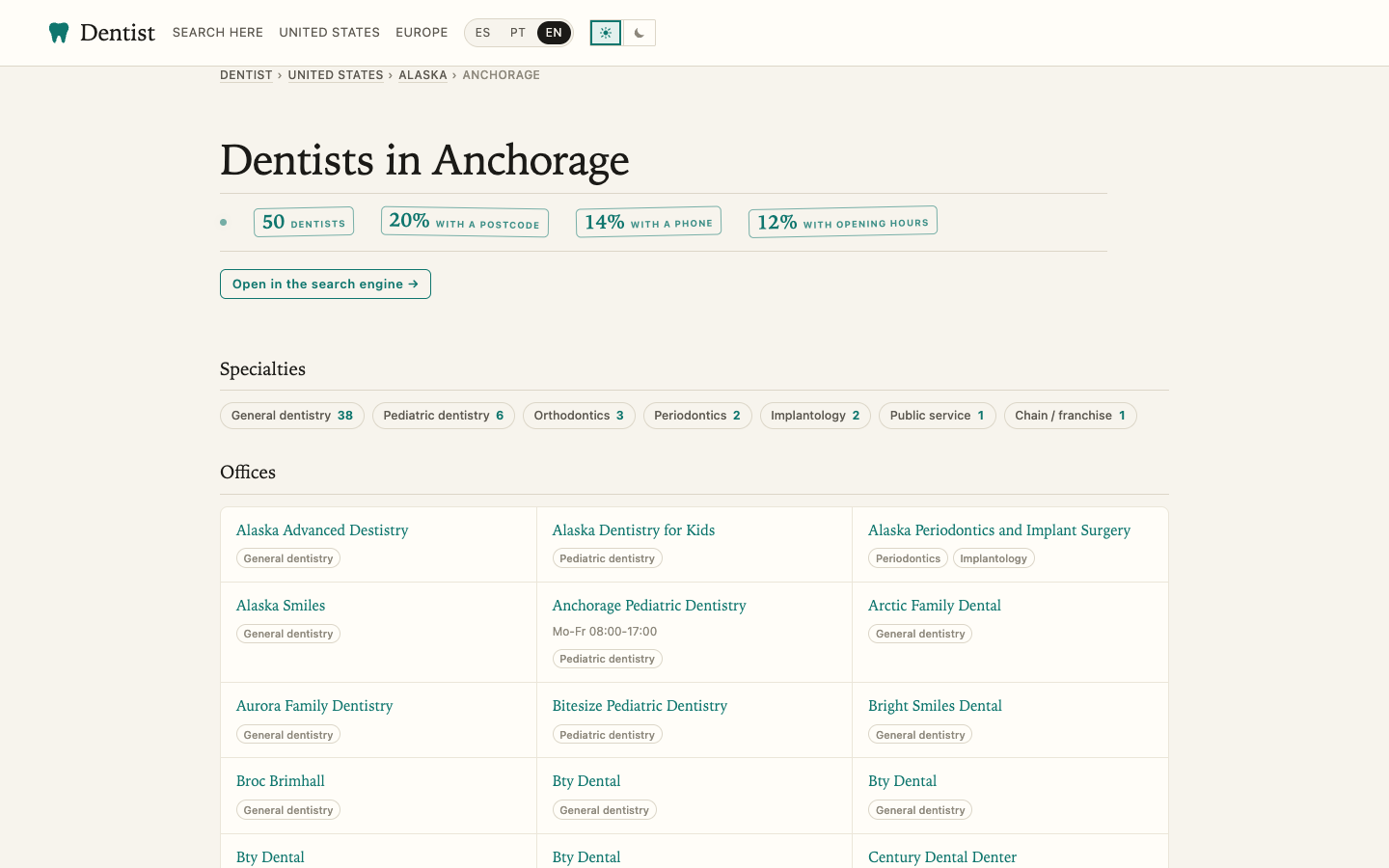Open Alaska Dentistry for Kids office
The width and height of the screenshot is (1389, 868).
(634, 530)
